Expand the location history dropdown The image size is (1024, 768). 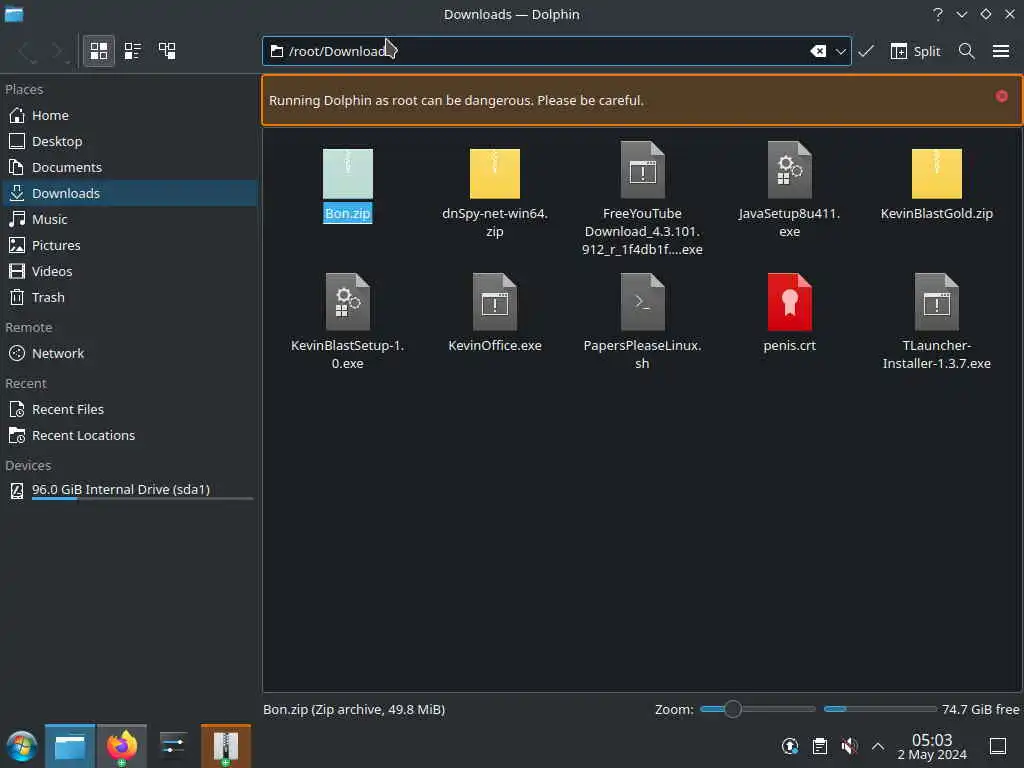[840, 51]
